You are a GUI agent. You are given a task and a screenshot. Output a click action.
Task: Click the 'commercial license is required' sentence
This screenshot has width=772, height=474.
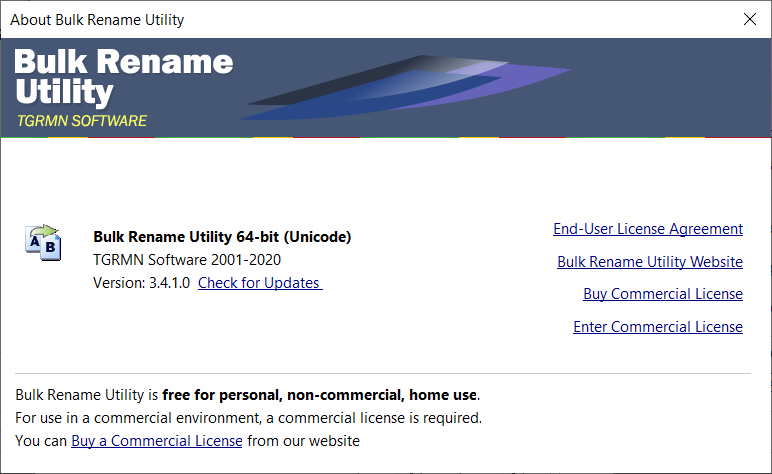248,418
